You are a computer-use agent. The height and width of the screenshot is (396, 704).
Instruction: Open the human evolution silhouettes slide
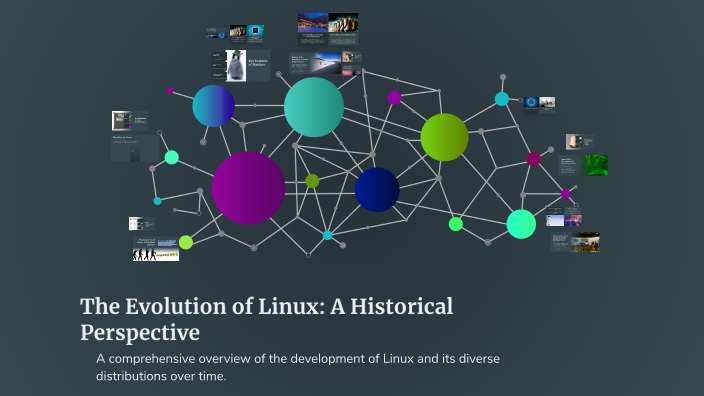156,249
